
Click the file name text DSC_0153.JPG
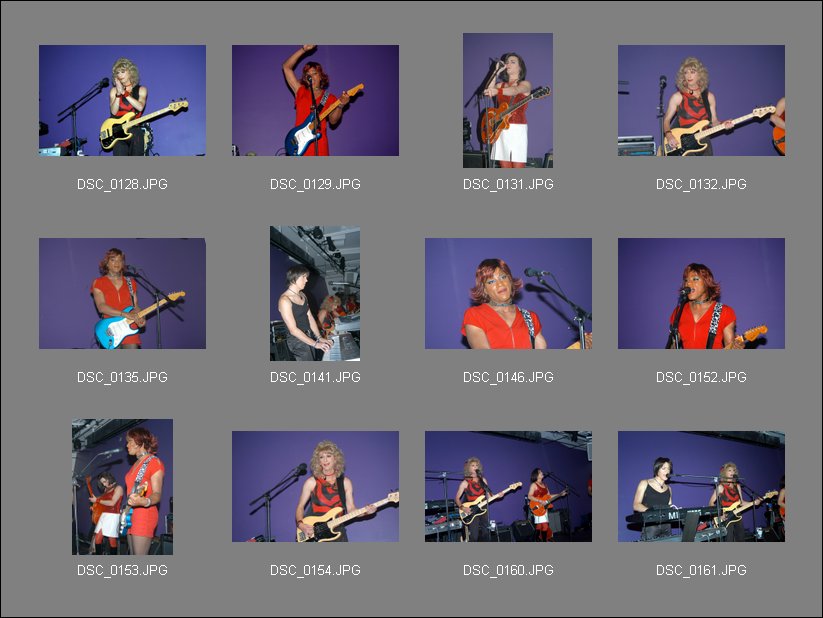click(122, 570)
